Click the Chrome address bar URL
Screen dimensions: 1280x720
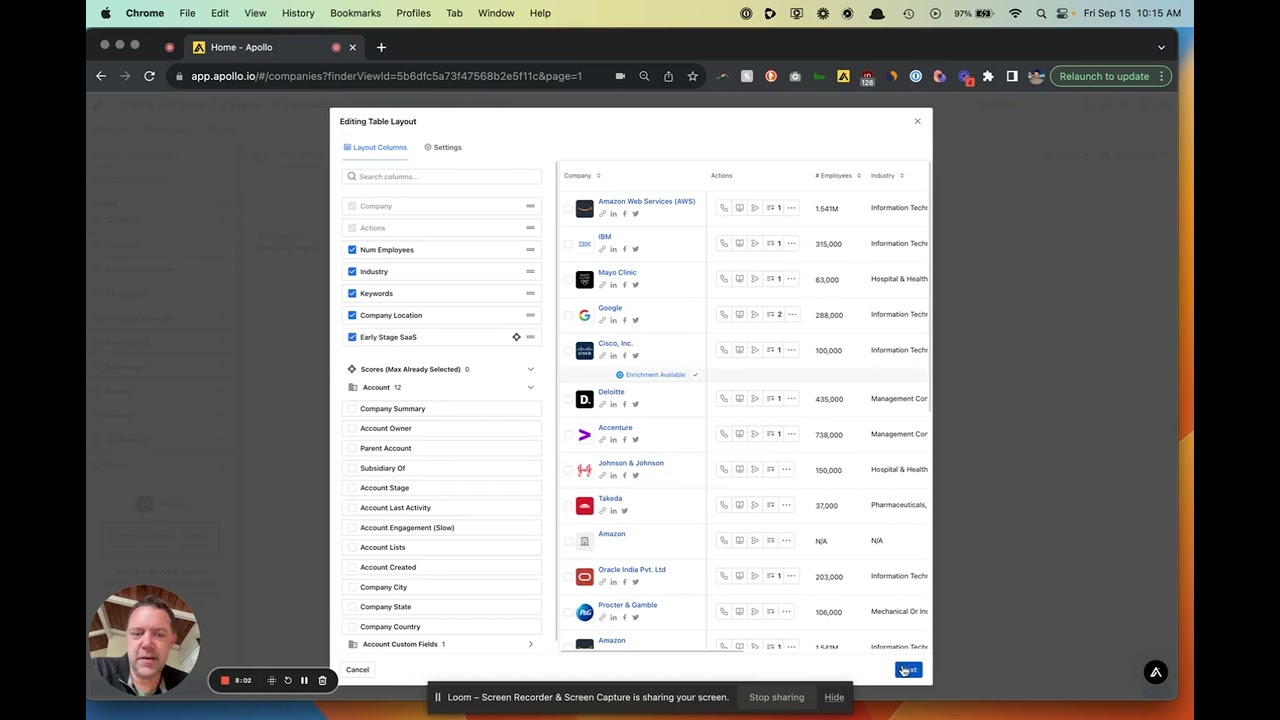(x=386, y=76)
